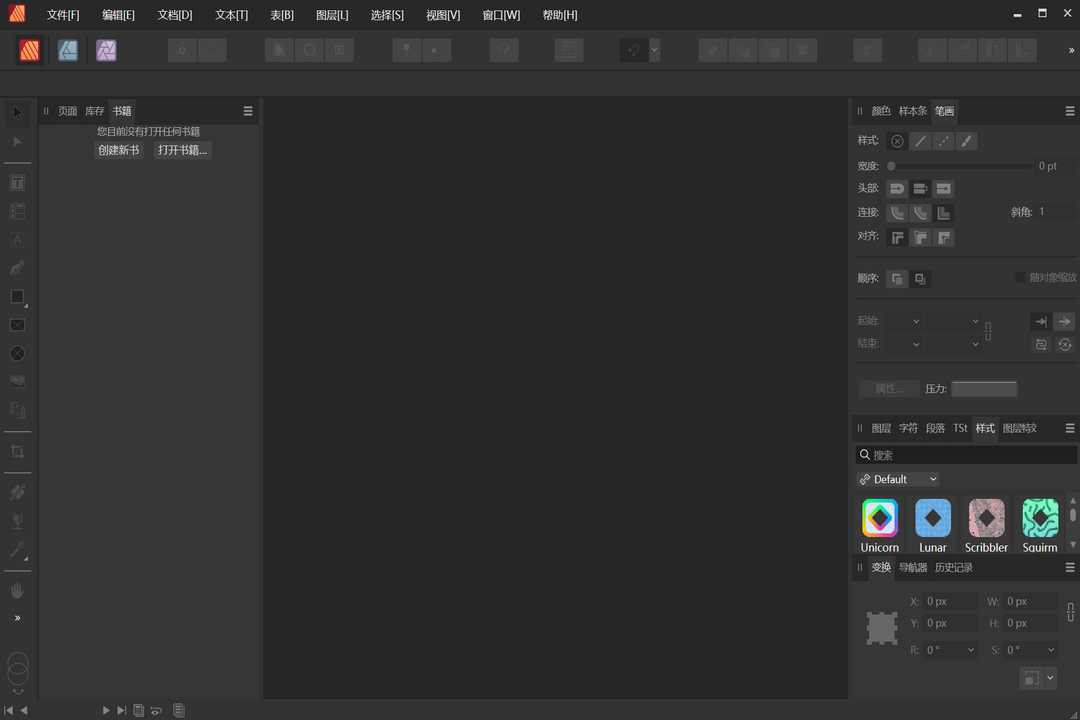The image size is (1080, 720).
Task: Select the Vector Crop tool
Action: click(17, 451)
